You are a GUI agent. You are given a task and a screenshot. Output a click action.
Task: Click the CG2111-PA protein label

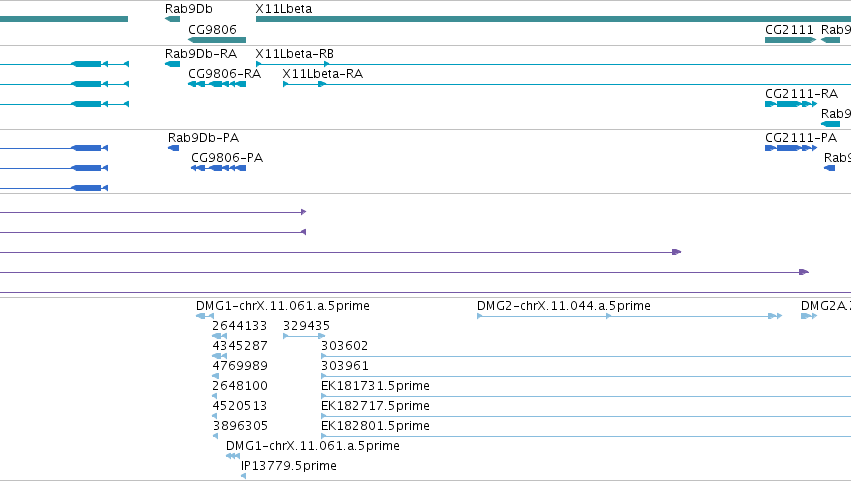coord(801,137)
